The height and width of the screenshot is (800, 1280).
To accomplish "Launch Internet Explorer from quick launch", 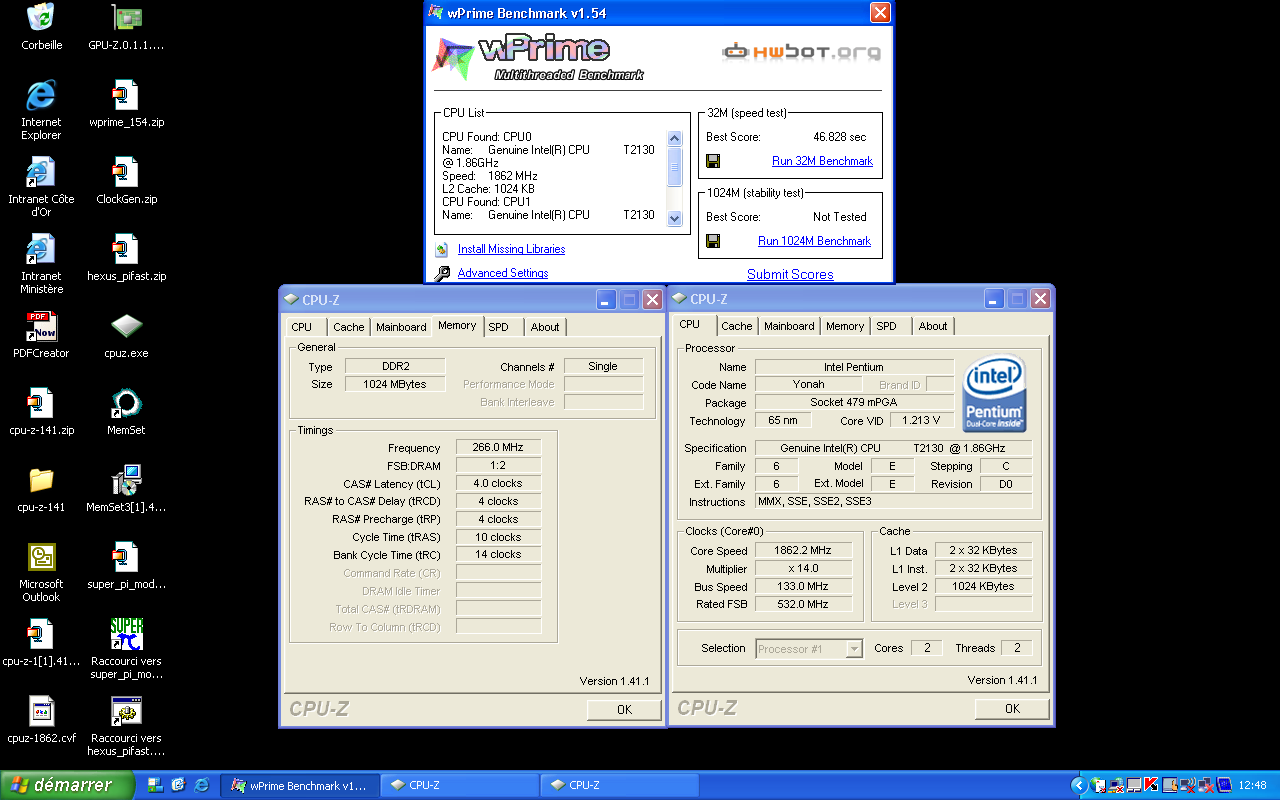I will [x=202, y=785].
